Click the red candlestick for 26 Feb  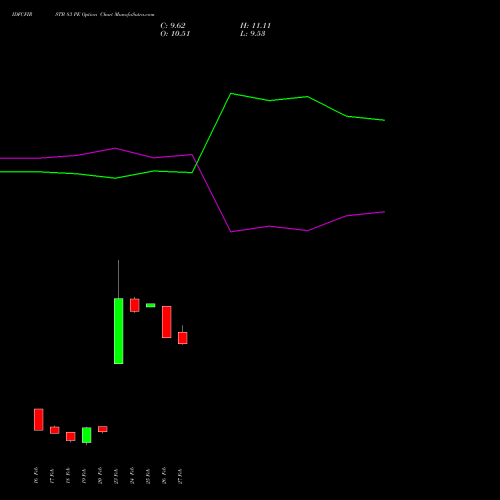coord(167,322)
